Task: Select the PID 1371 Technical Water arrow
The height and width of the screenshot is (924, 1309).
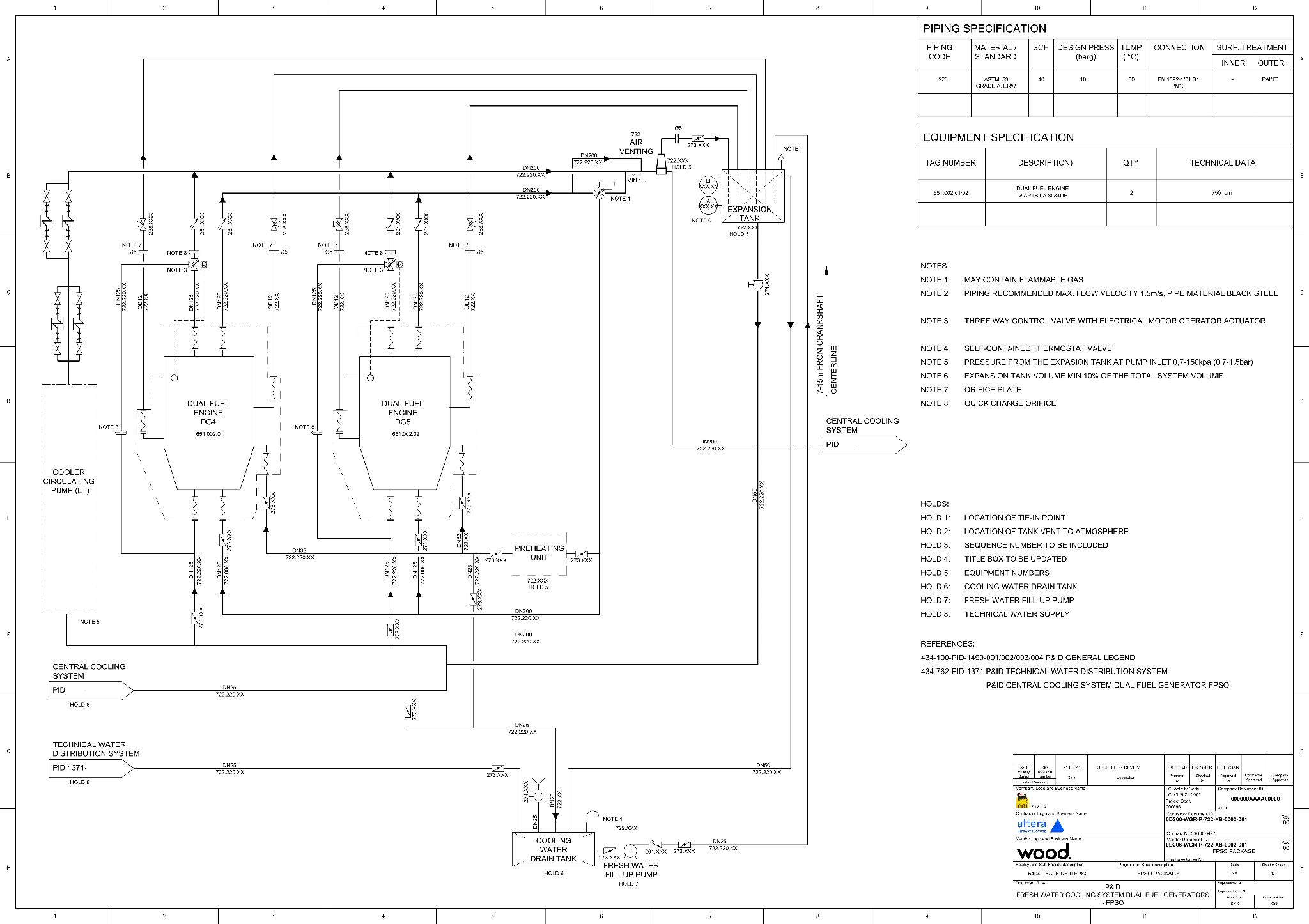Action: pos(91,769)
